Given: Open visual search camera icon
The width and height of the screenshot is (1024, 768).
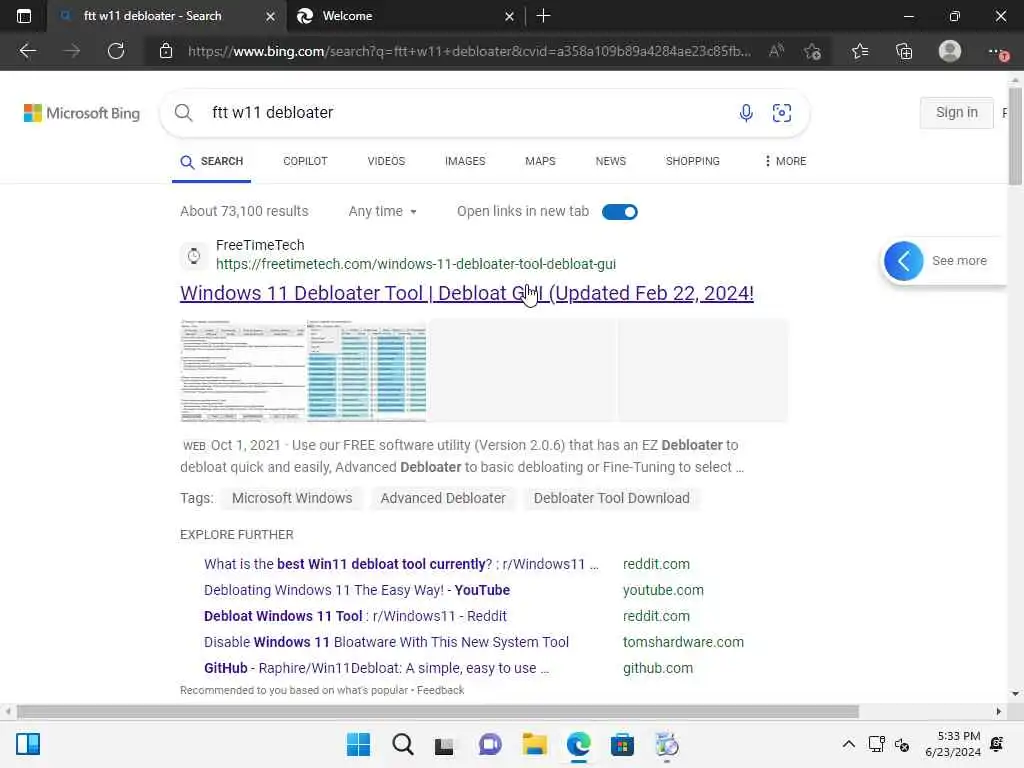Looking at the screenshot, I should [782, 112].
